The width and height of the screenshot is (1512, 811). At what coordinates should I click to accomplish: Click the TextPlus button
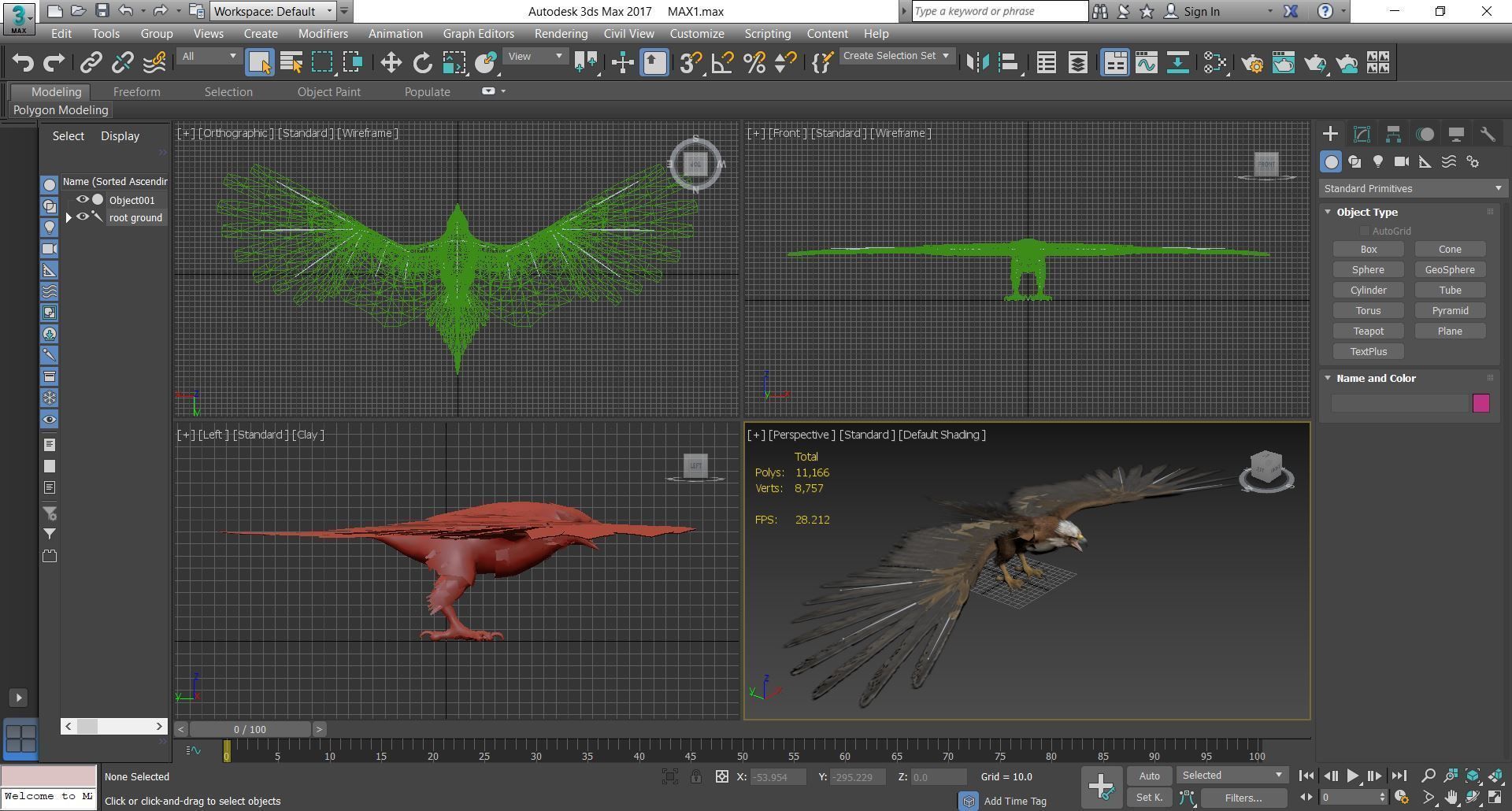click(x=1368, y=351)
